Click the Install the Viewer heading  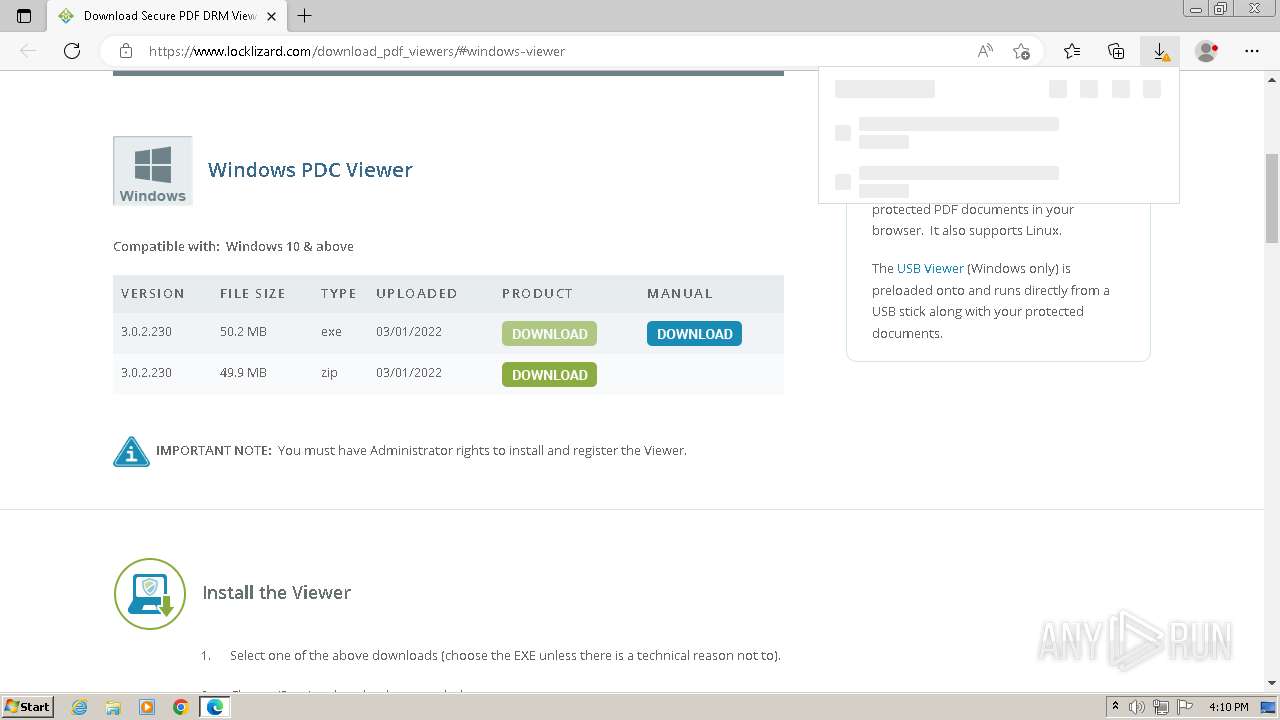277,593
